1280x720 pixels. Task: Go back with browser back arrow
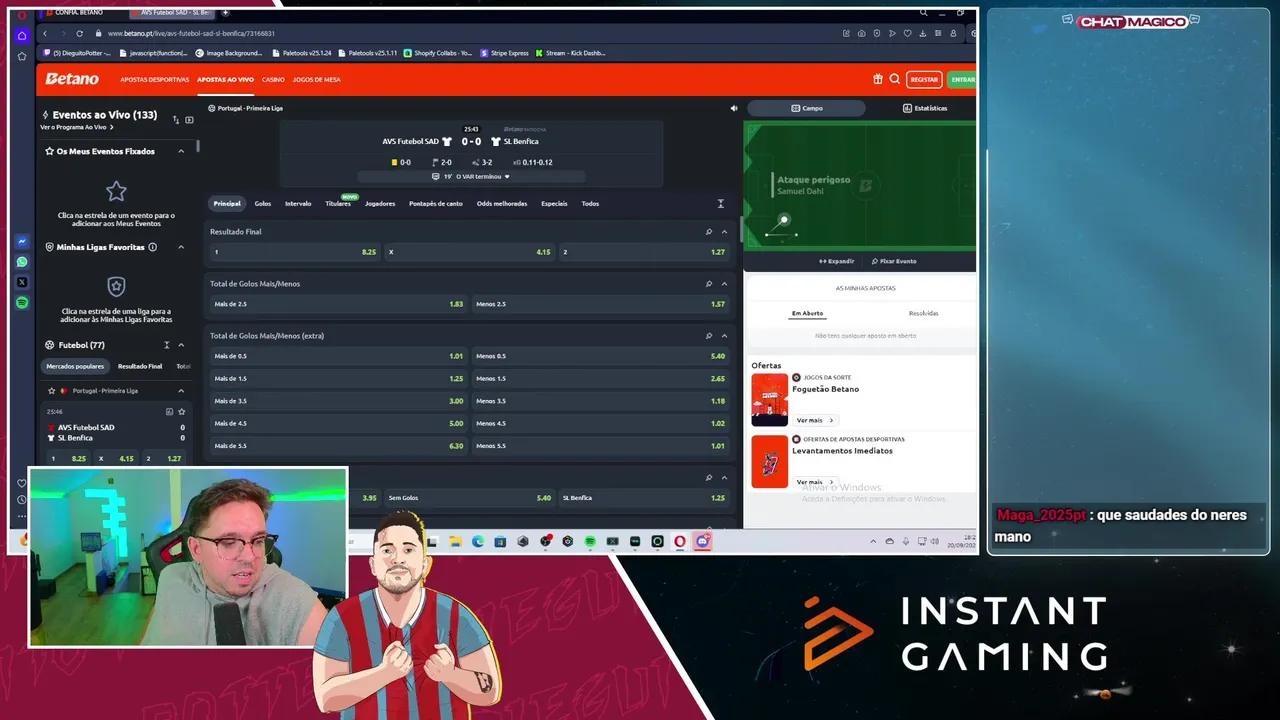click(45, 33)
